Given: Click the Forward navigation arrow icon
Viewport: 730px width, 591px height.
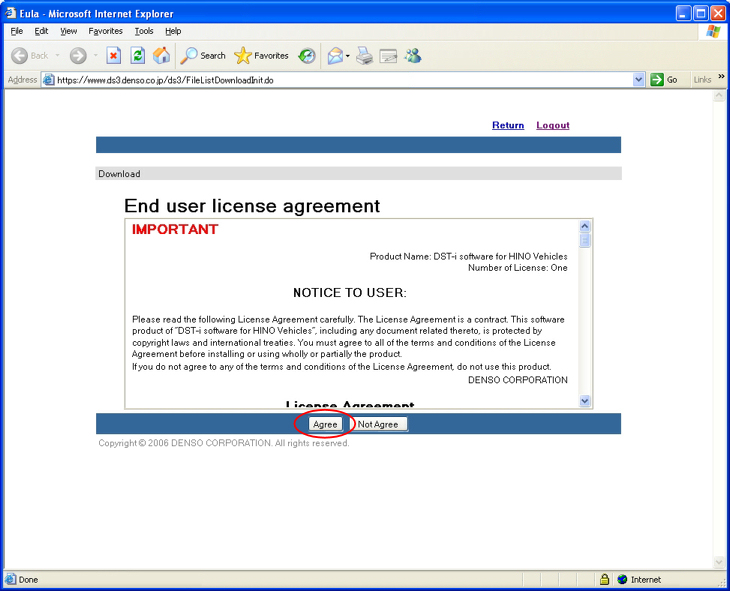Looking at the screenshot, I should coord(78,56).
